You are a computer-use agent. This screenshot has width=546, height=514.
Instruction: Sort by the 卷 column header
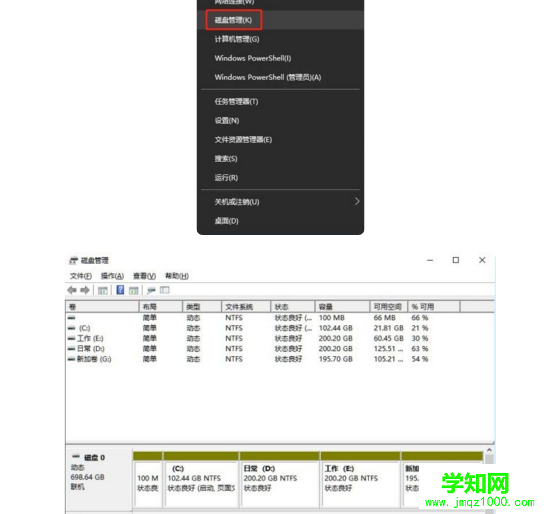coord(102,307)
